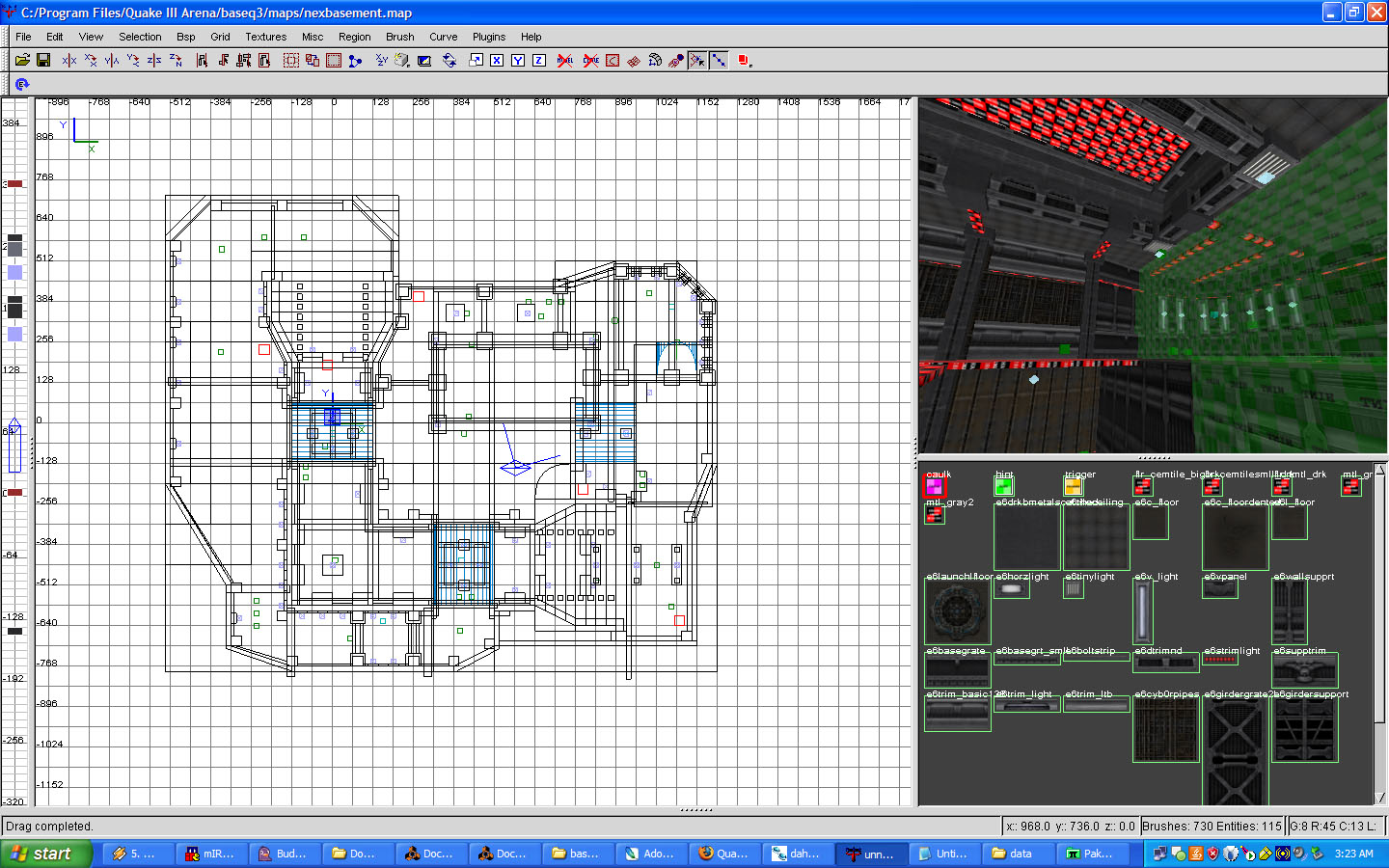
Task: Click the CSG Subtract toolbar icon
Action: click(313, 60)
